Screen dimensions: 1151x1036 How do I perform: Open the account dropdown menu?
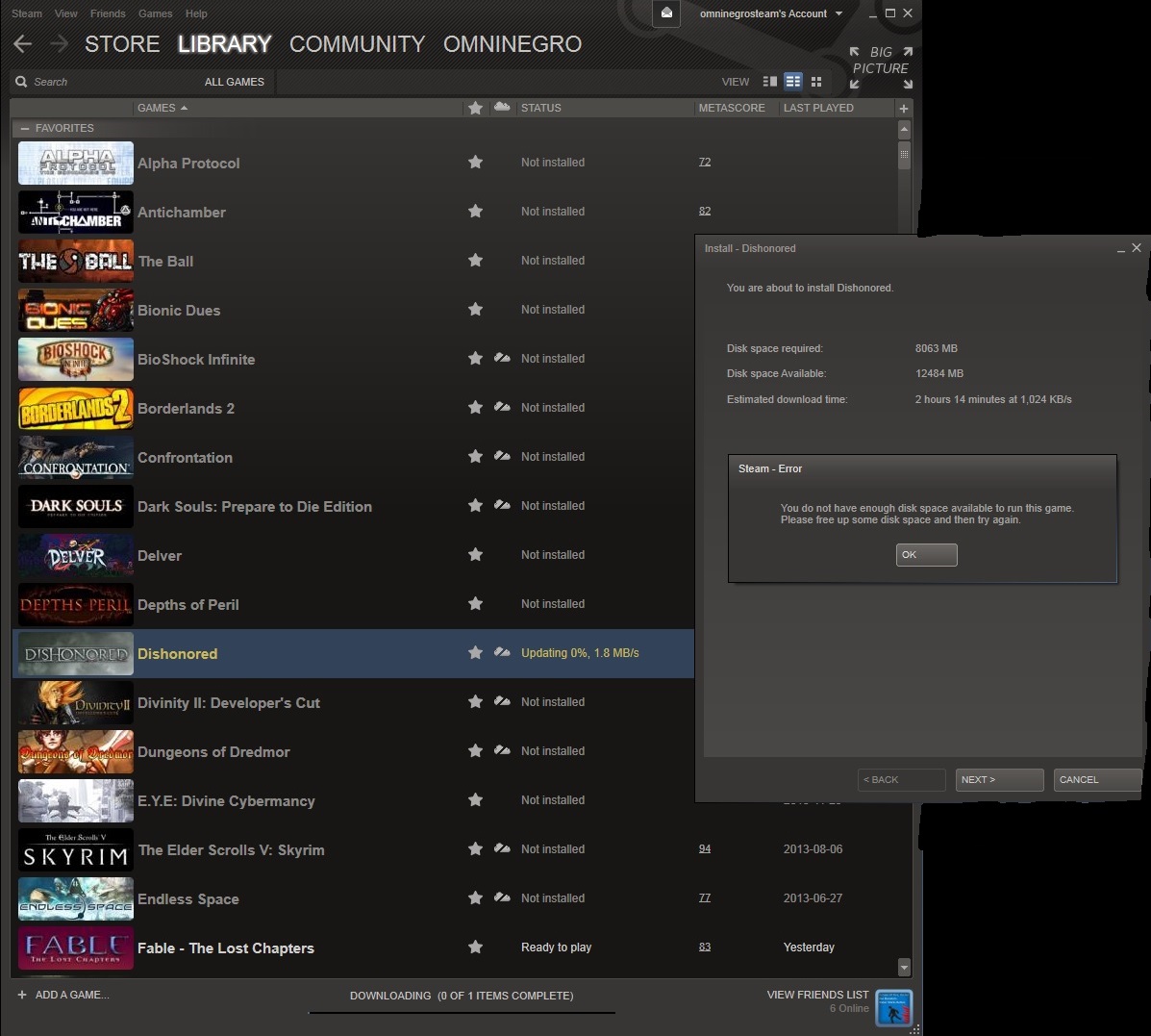[x=770, y=13]
